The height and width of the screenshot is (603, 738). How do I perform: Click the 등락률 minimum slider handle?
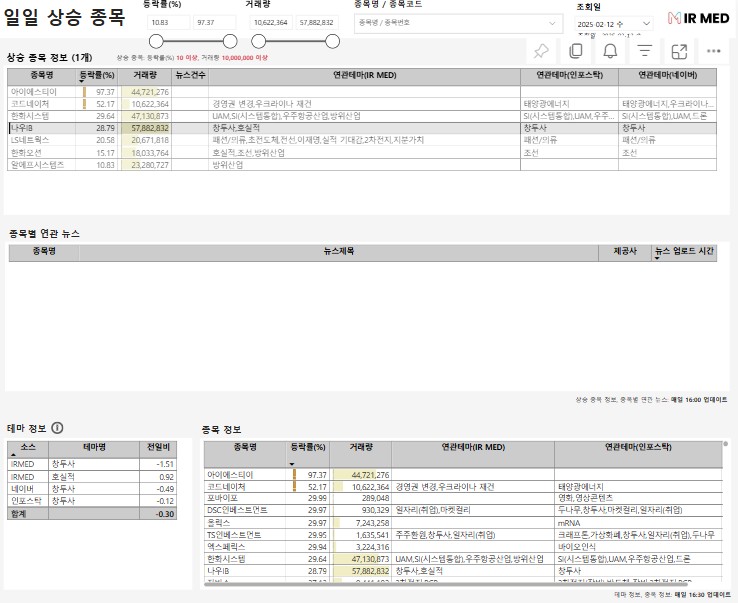156,41
